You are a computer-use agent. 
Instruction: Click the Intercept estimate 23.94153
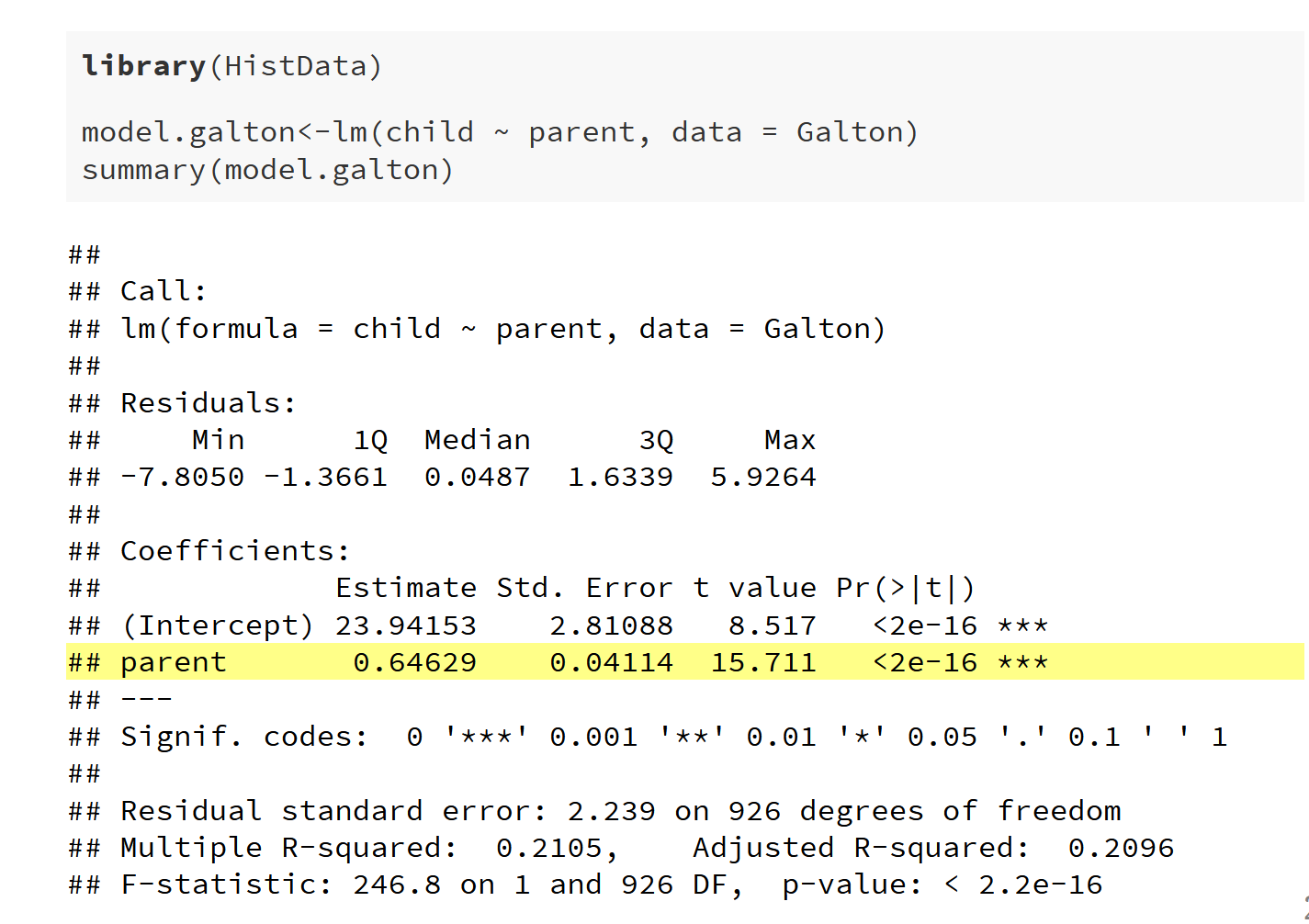(406, 625)
